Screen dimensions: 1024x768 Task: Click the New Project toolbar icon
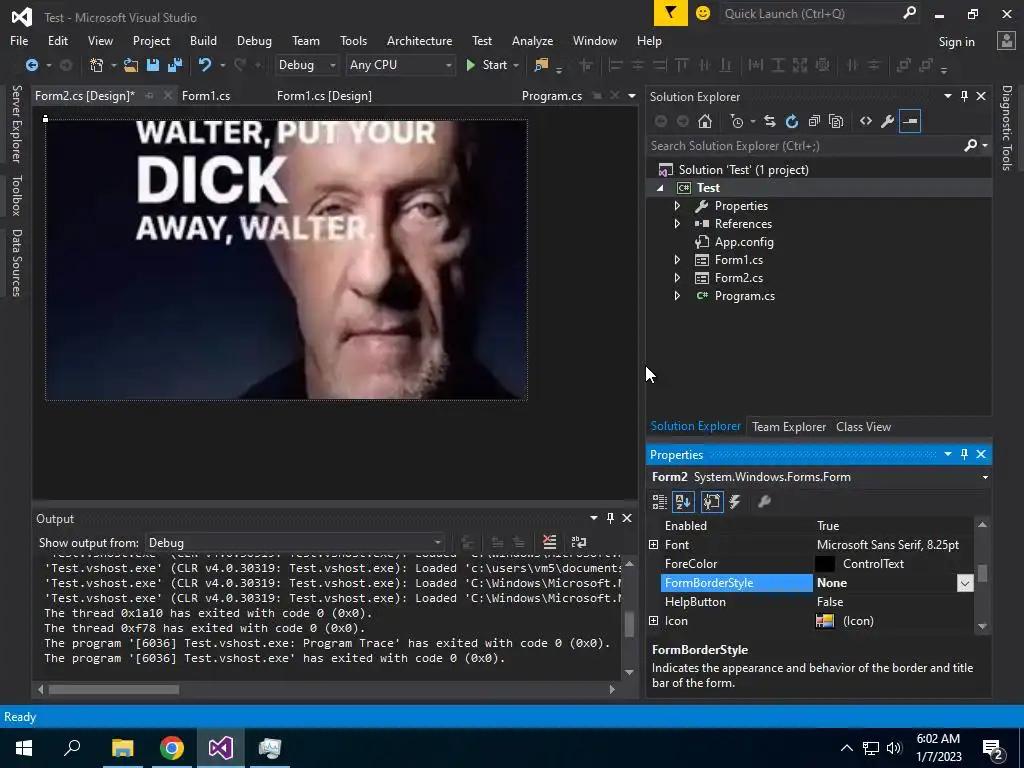click(x=97, y=65)
